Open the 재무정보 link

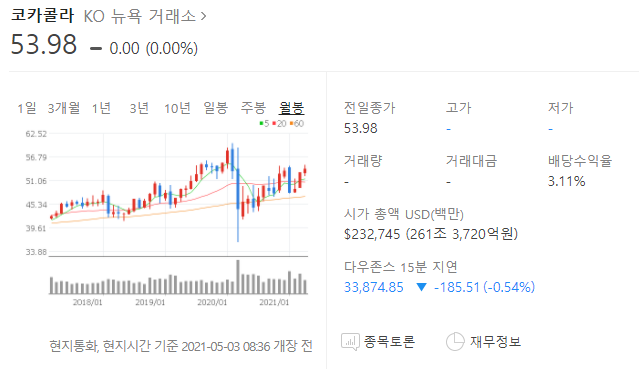point(495,342)
